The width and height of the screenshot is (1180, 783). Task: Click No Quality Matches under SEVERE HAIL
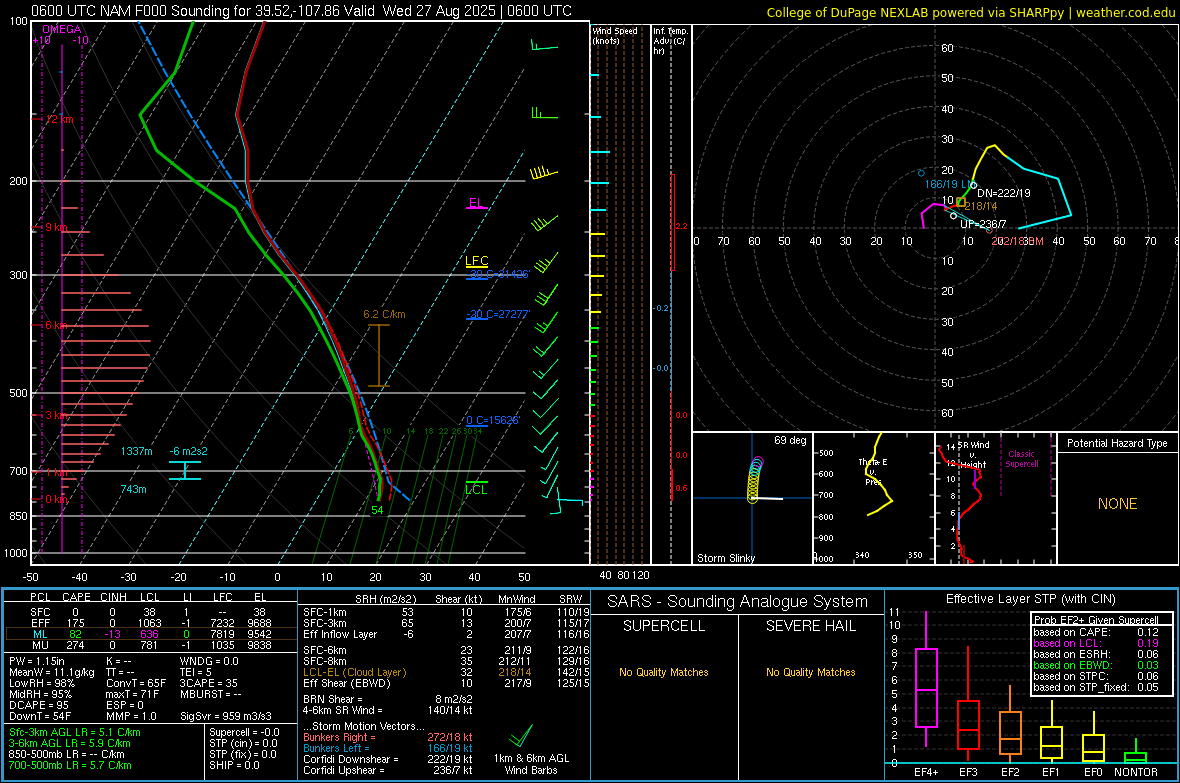click(810, 672)
